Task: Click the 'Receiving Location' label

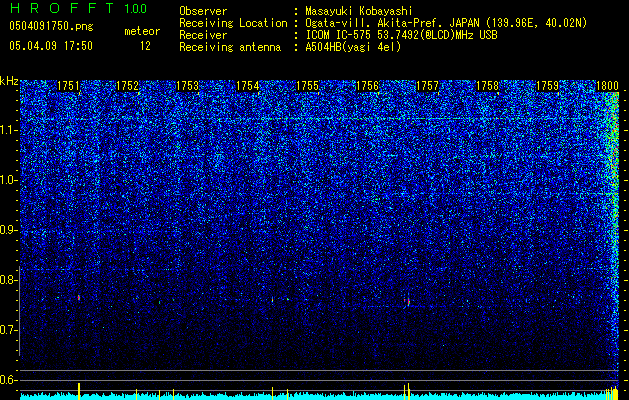Action: click(233, 23)
